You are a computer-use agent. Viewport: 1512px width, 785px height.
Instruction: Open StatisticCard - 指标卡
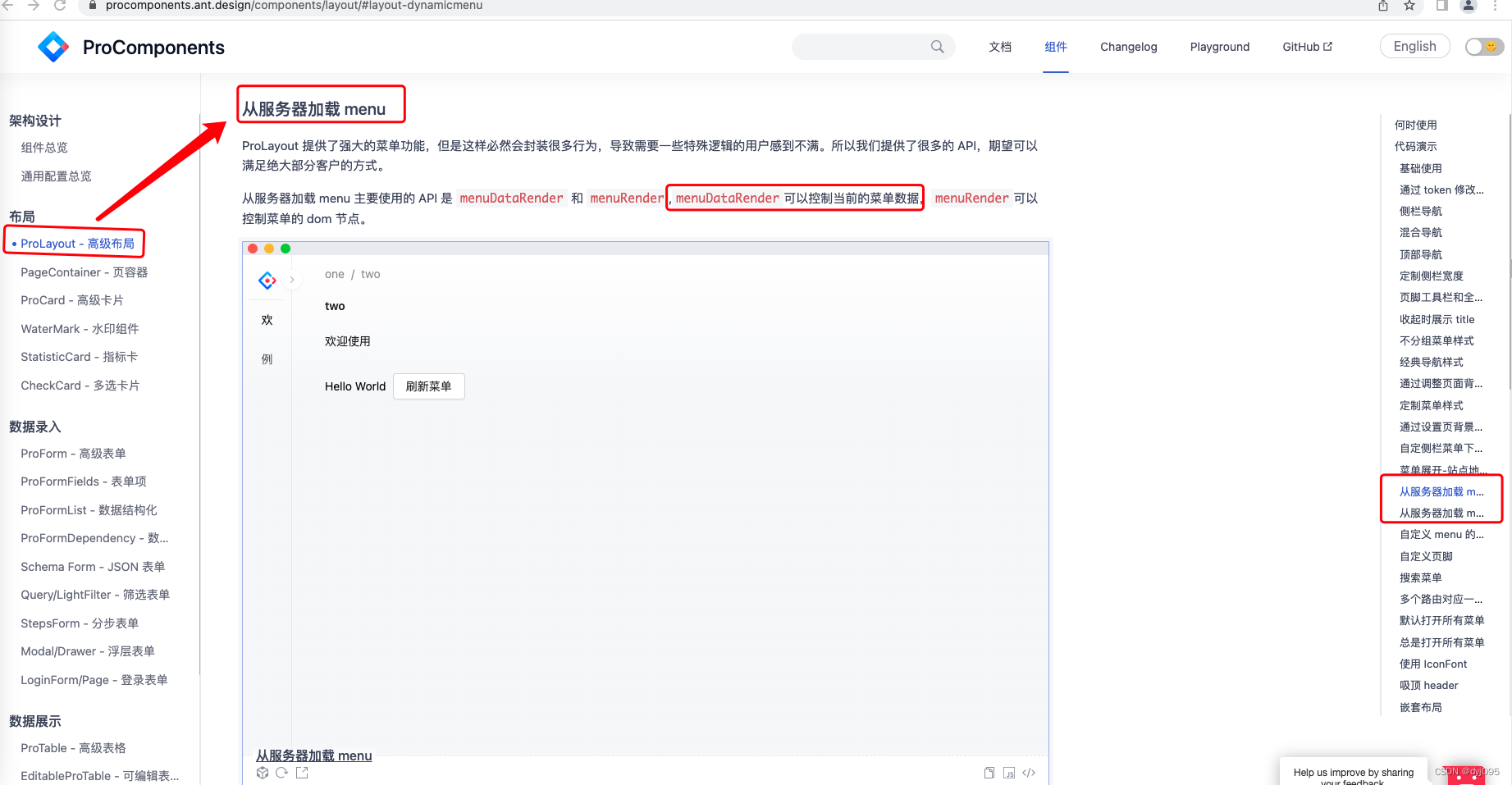click(79, 357)
